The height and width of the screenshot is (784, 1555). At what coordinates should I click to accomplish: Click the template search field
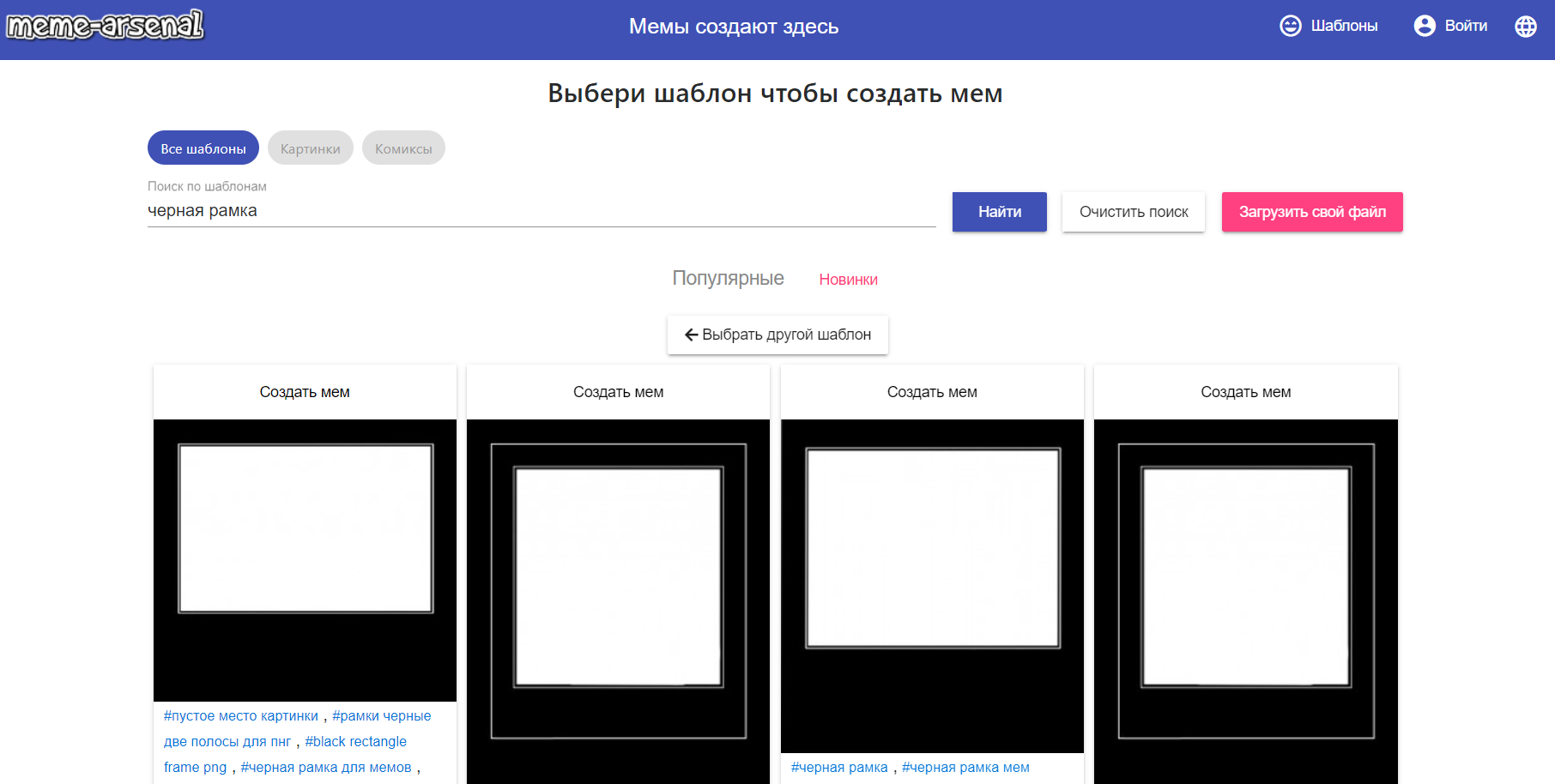[x=542, y=211]
